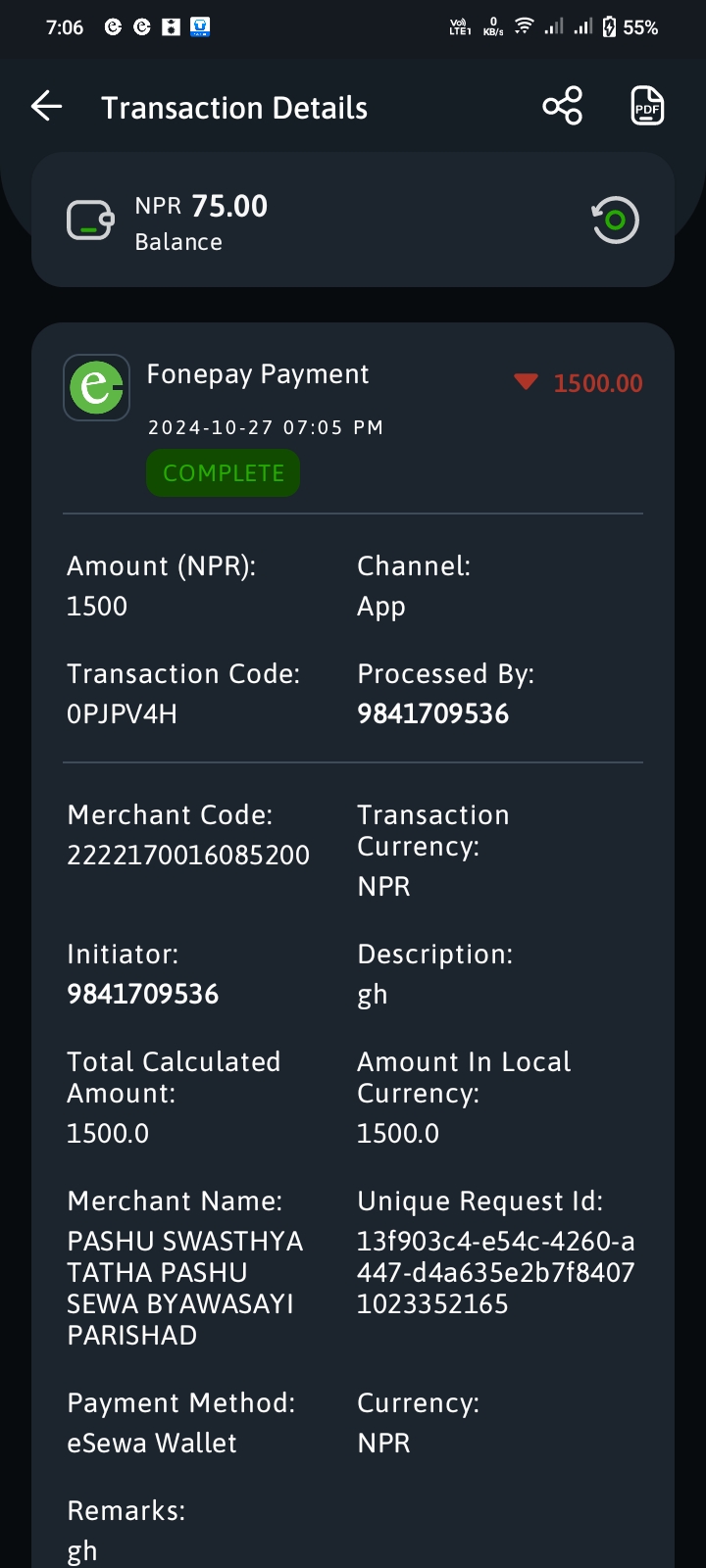Screen dimensions: 706x1568
Task: Tap the eSewa Wallet payment method
Action: 152,1444
